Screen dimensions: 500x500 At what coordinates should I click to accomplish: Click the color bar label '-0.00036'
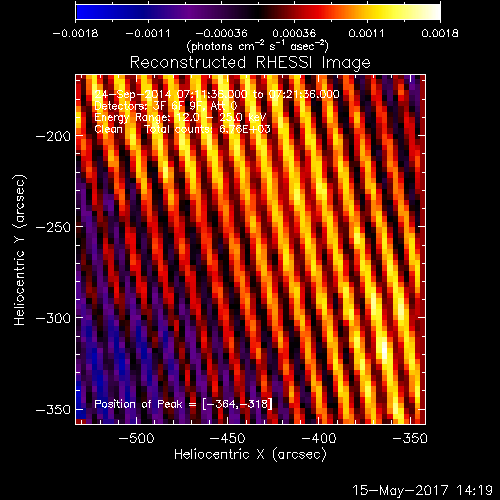[x=221, y=33]
